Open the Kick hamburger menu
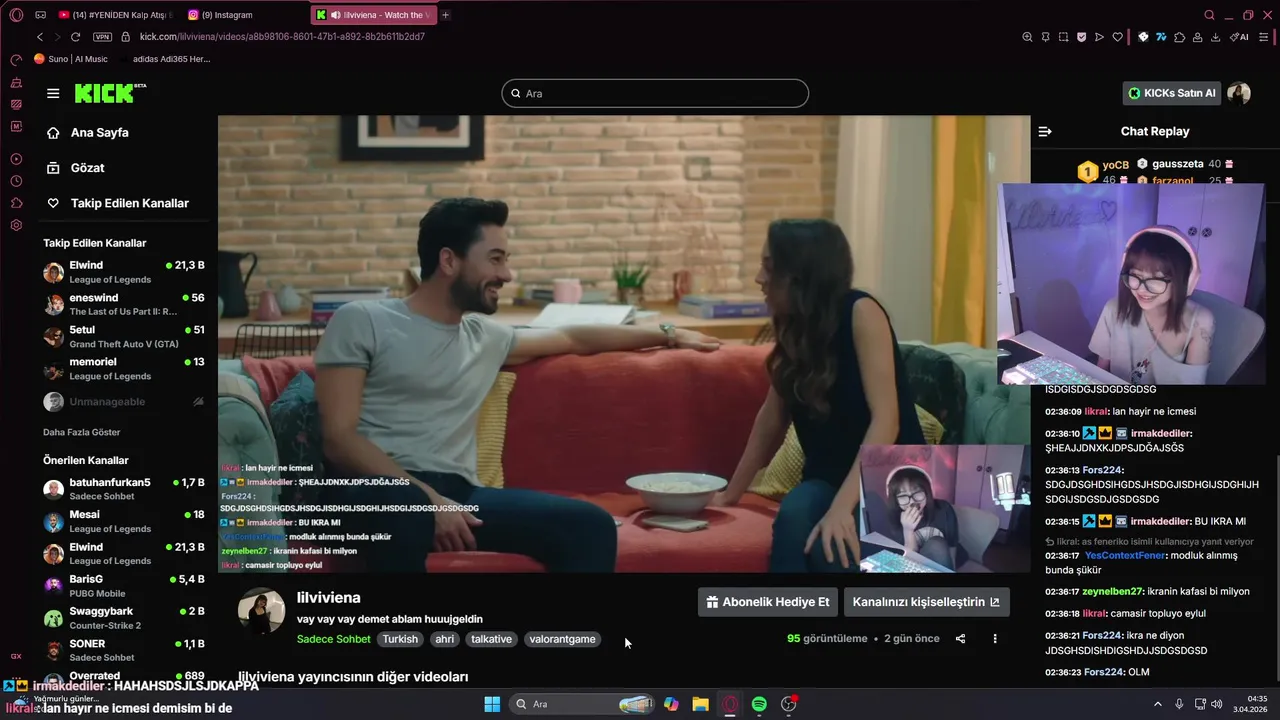1280x720 pixels. coord(53,93)
